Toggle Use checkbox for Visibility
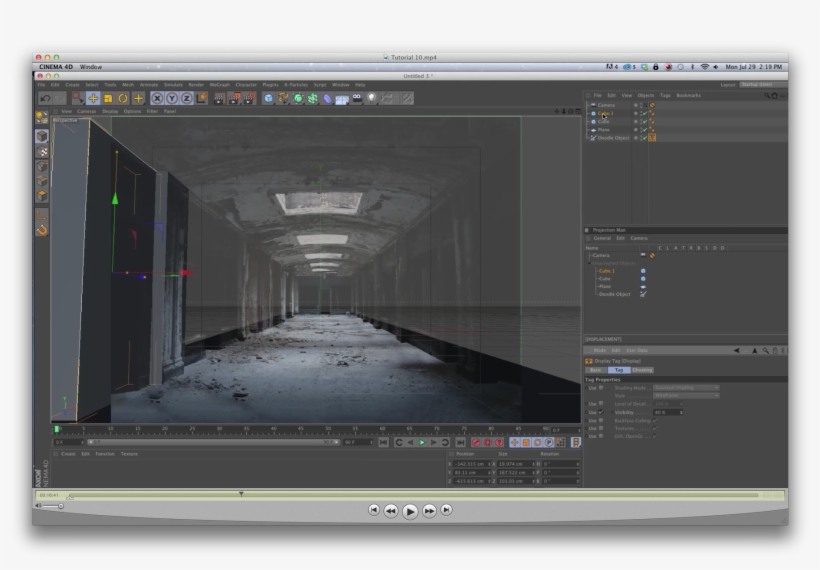 (601, 412)
